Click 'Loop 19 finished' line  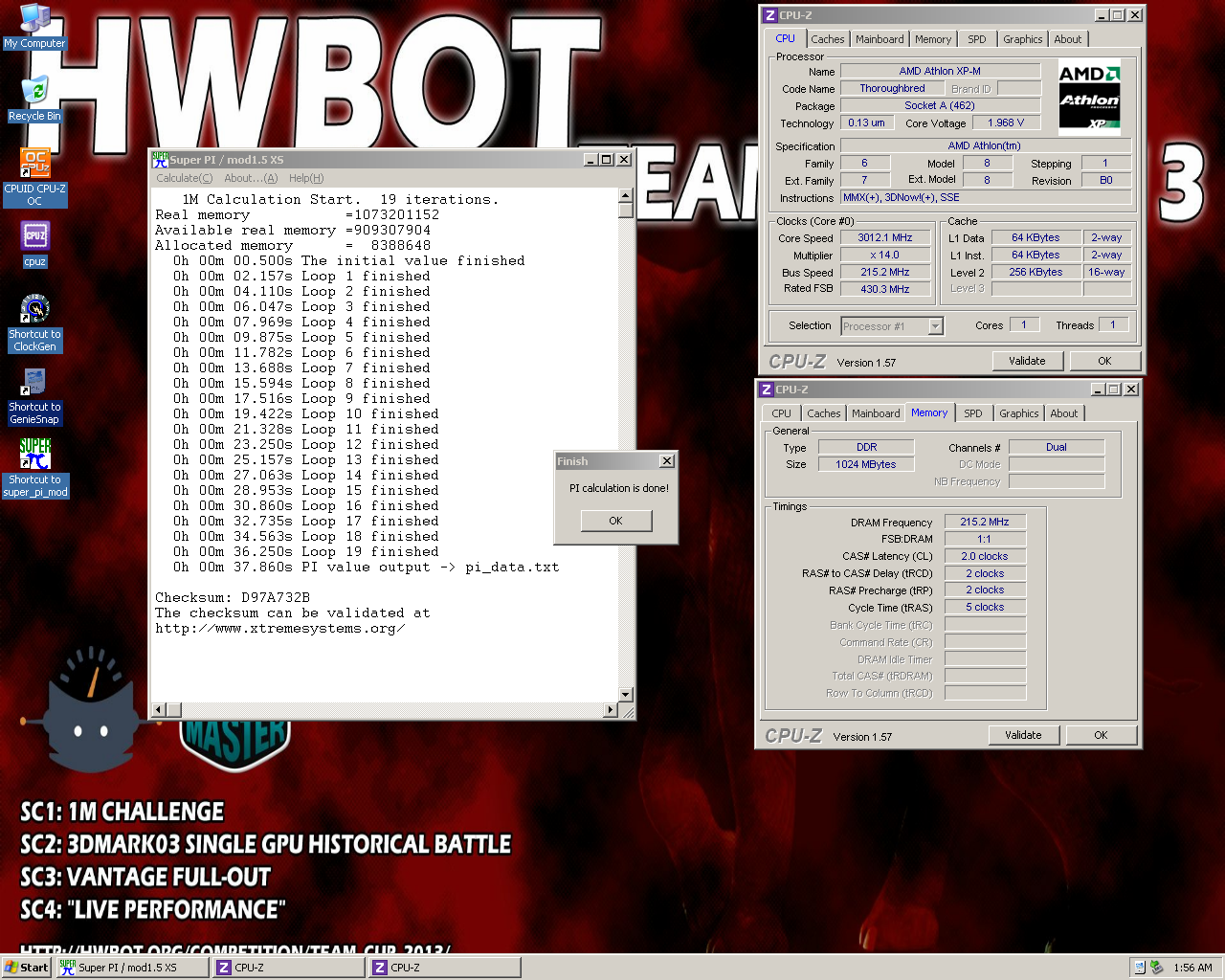point(306,551)
